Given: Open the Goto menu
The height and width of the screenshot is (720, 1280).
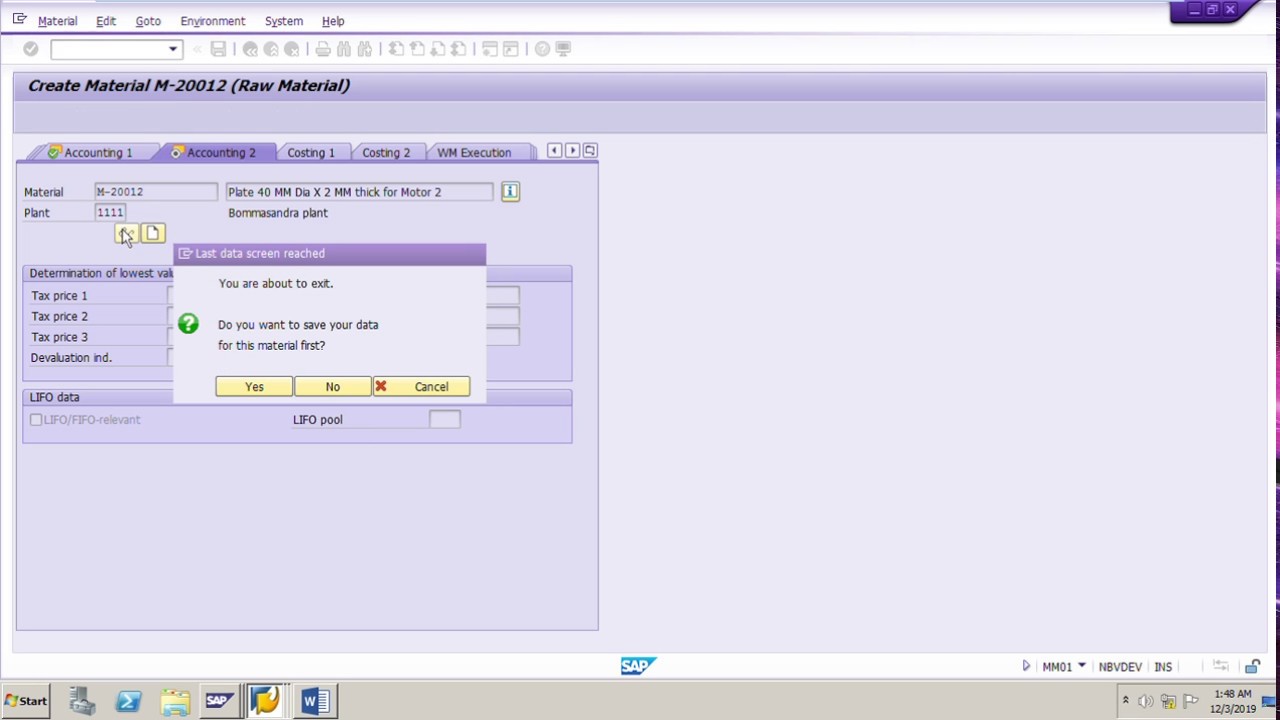Looking at the screenshot, I should coord(148,21).
